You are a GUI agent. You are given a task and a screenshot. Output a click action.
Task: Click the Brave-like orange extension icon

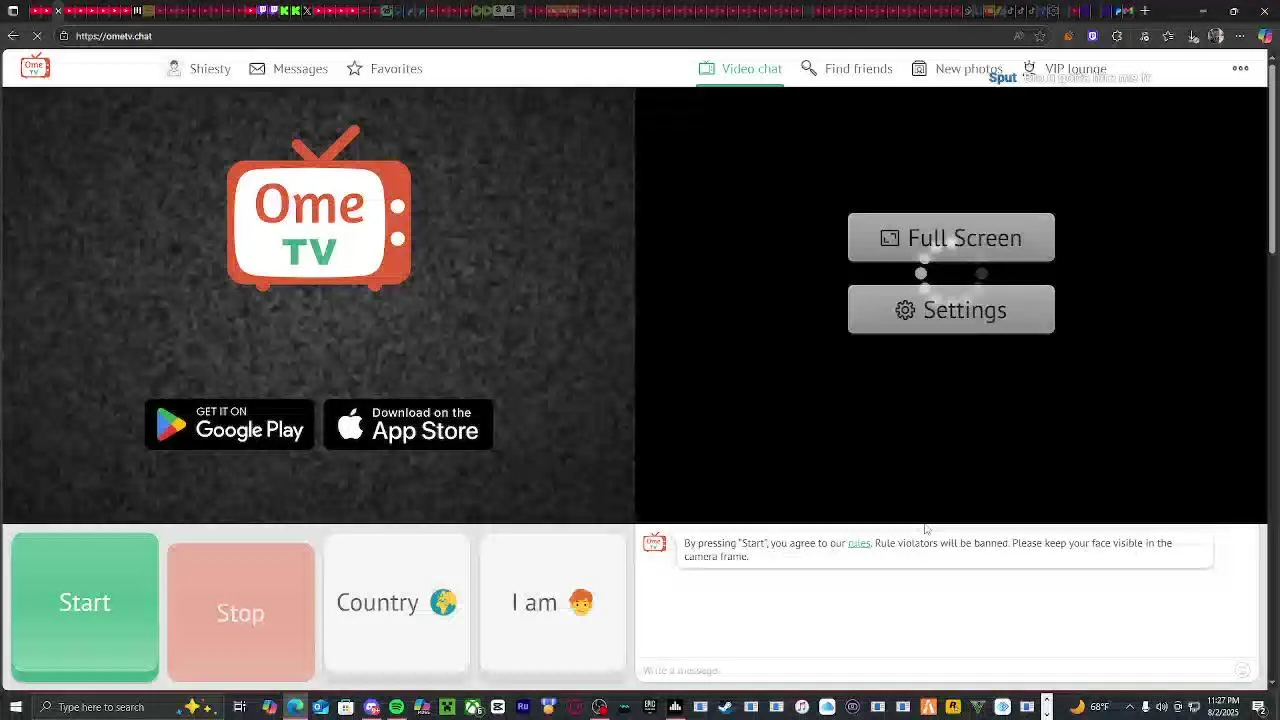[x=1068, y=36]
